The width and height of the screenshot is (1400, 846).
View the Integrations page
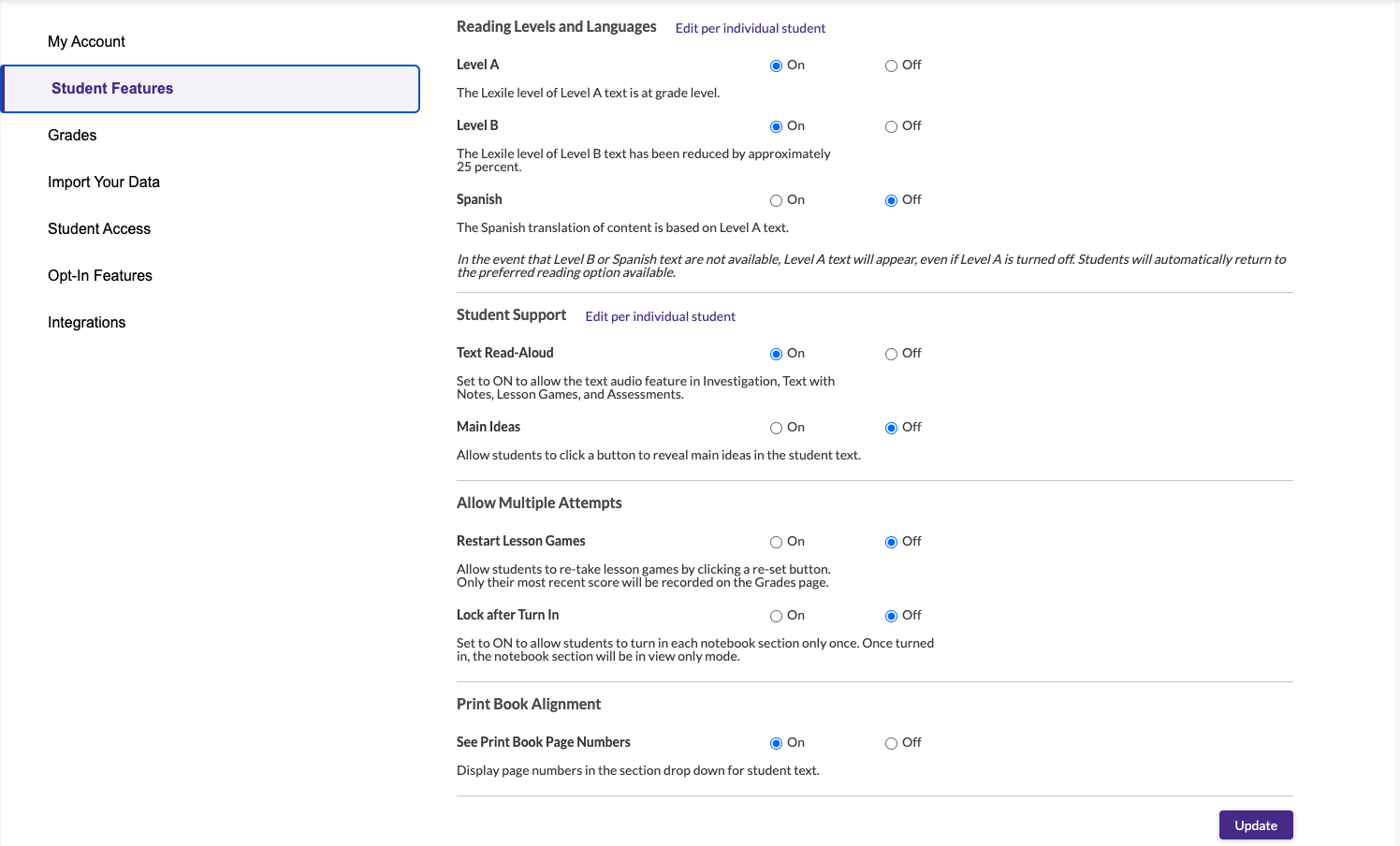pyautogui.click(x=86, y=322)
